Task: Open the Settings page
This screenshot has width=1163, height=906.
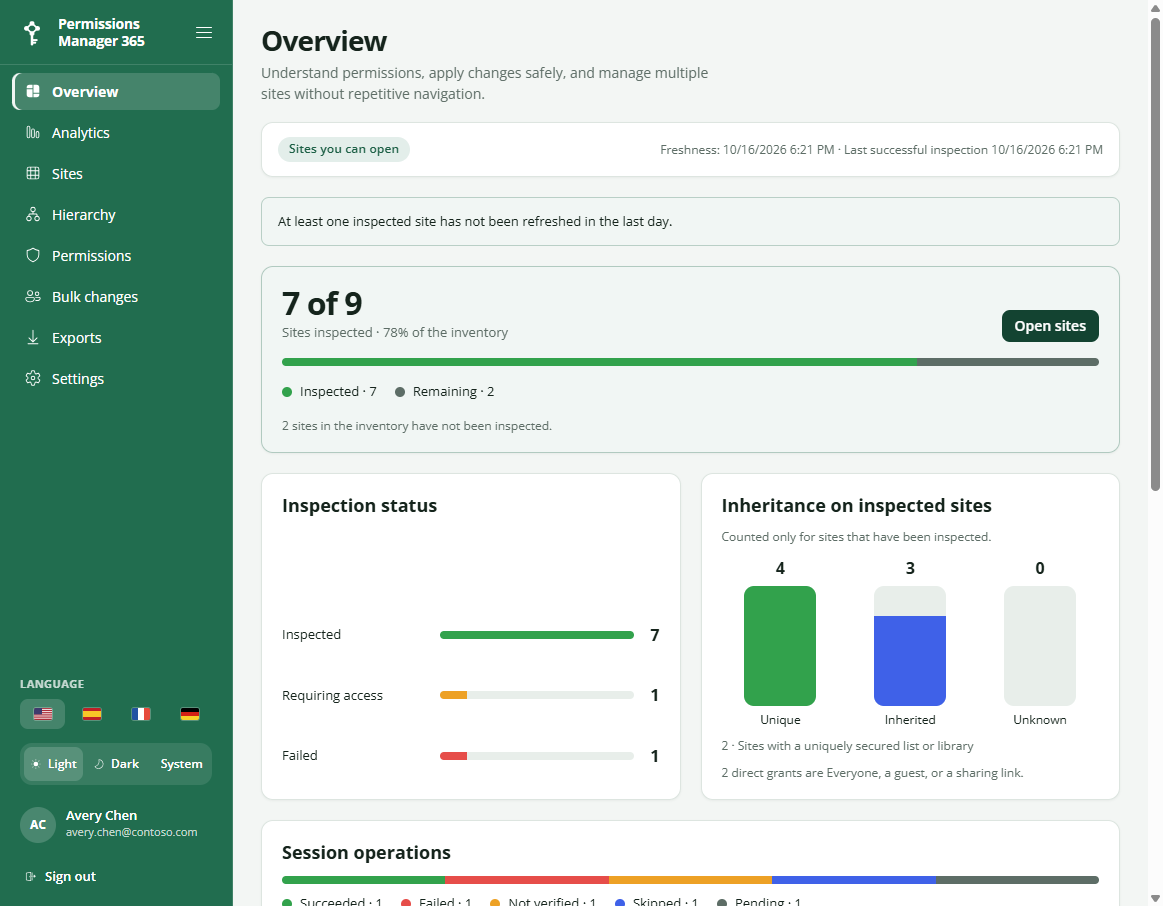Action: (116, 378)
